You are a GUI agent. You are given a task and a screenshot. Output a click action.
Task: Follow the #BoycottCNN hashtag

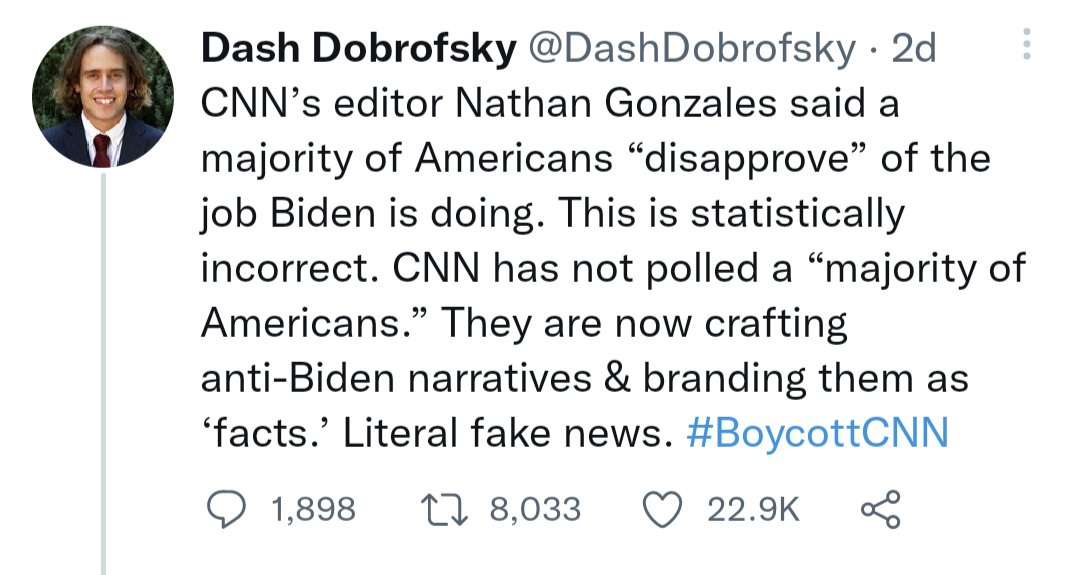(817, 434)
